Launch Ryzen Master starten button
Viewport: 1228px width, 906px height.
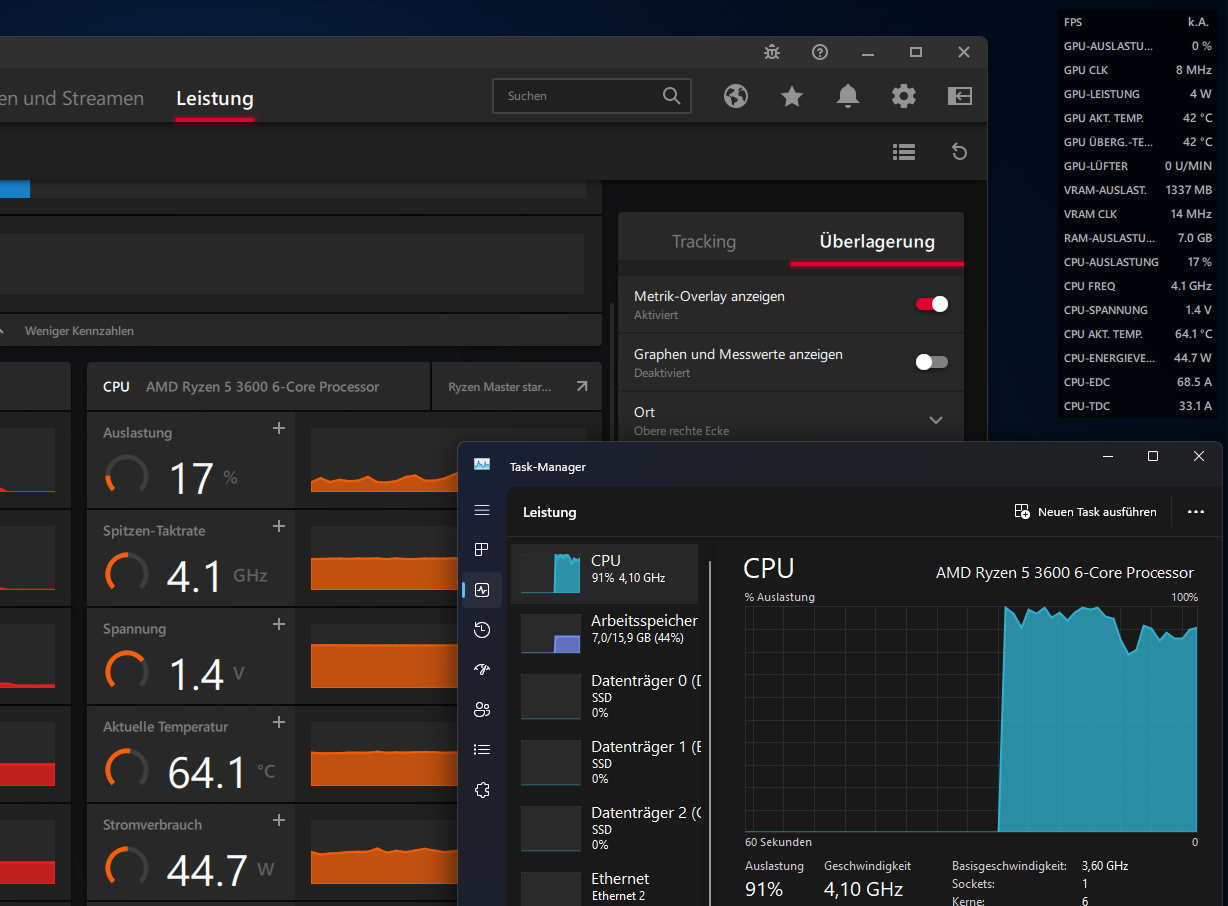point(517,387)
